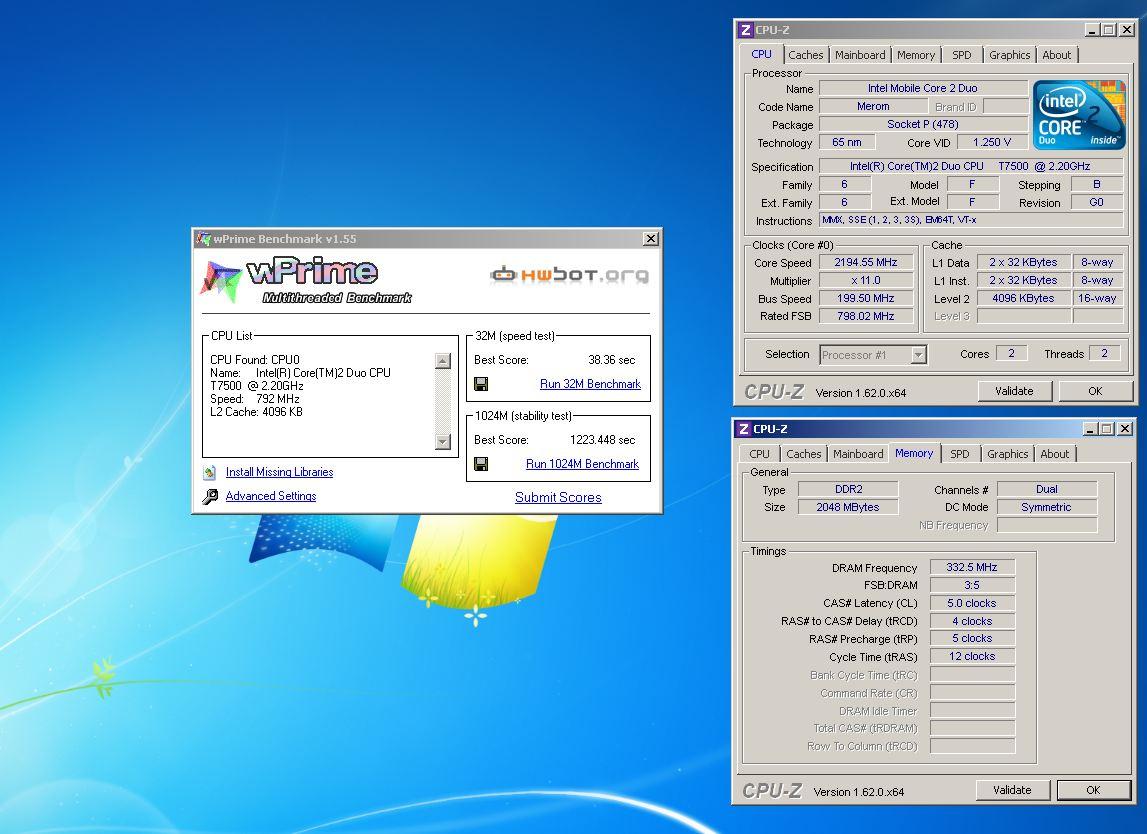Viewport: 1147px width, 834px height.
Task: Click the Cycle Time 12 clocks value
Action: (972, 656)
